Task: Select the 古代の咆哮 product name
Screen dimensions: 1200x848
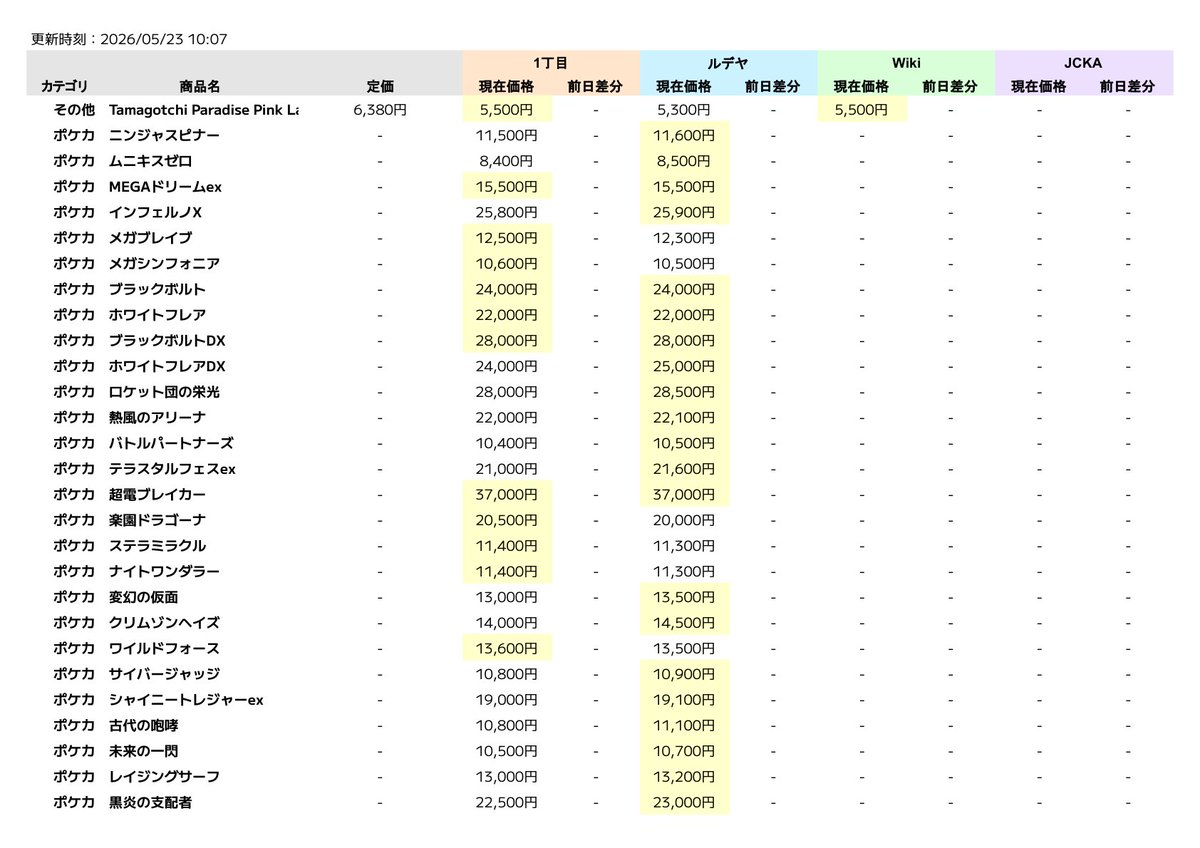Action: point(143,726)
